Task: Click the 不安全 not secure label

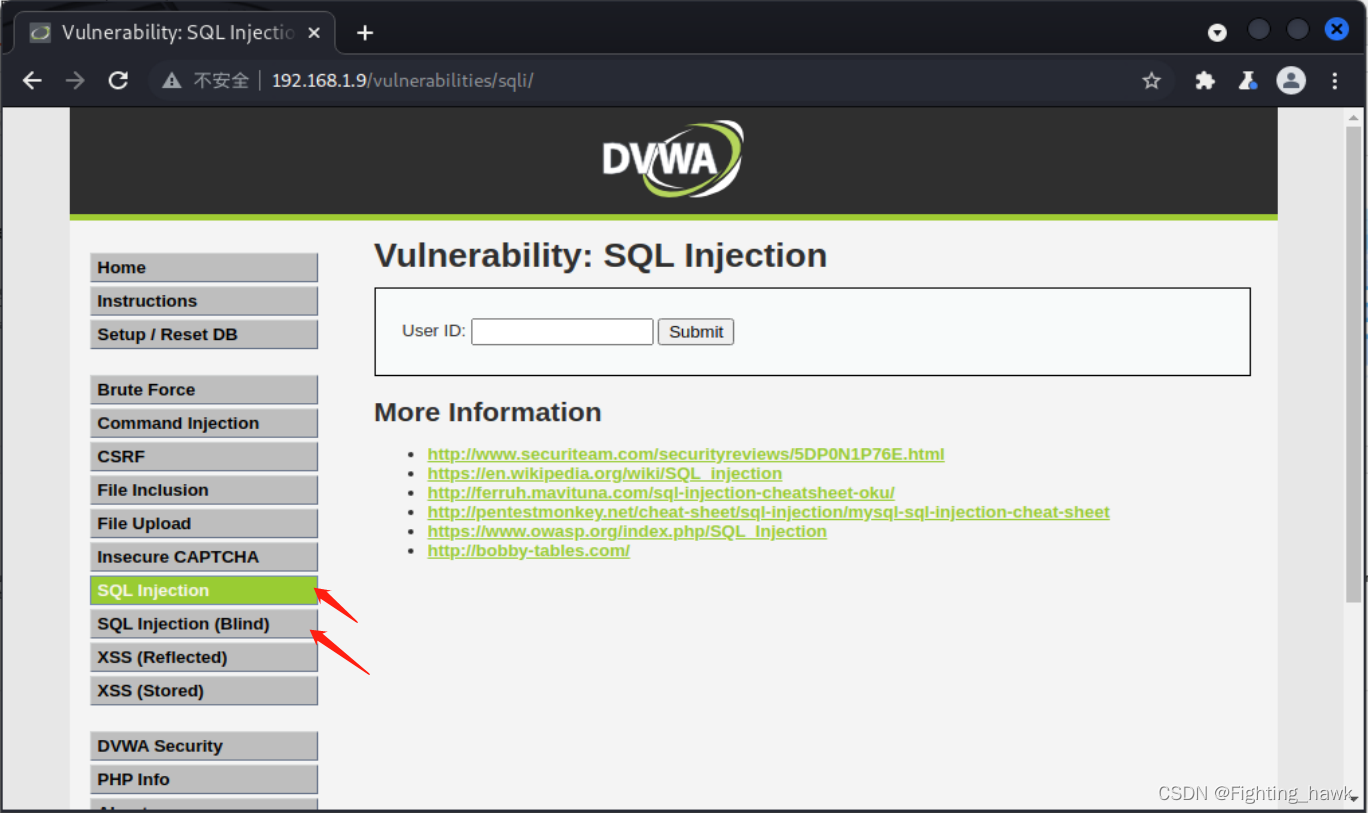Action: point(221,81)
